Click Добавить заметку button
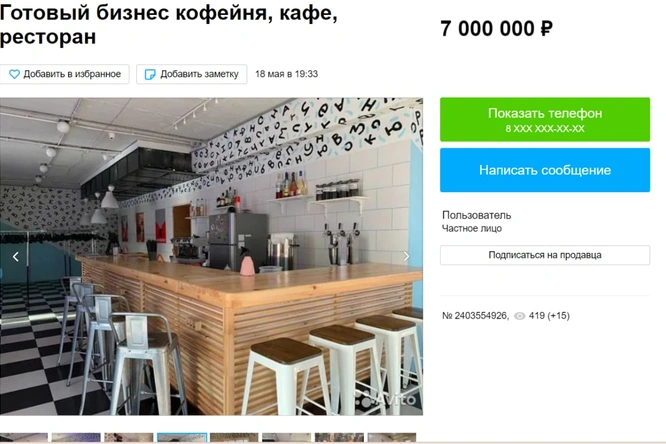This screenshot has height=444, width=666. click(192, 74)
